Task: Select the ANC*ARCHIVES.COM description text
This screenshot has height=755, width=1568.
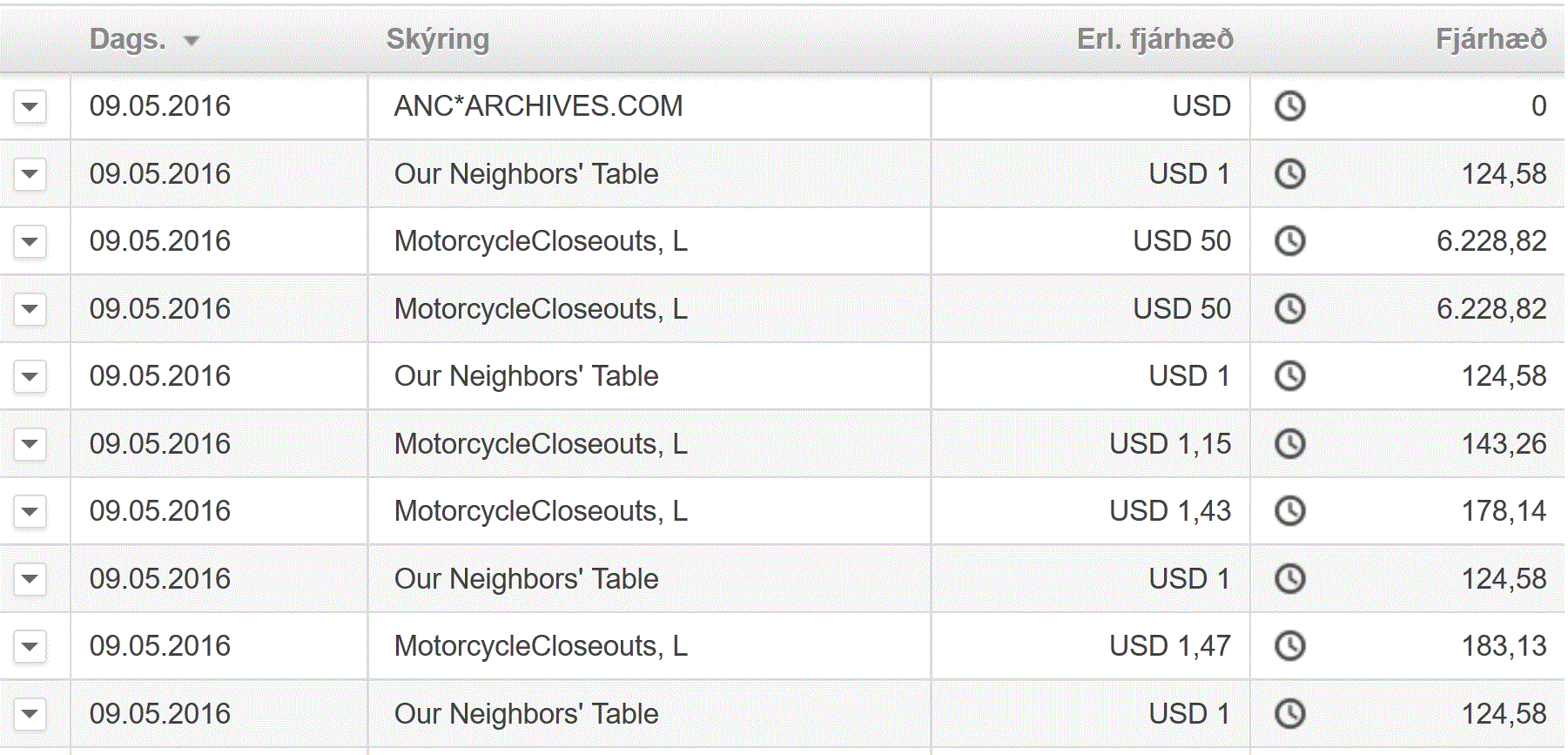Action: tap(538, 106)
